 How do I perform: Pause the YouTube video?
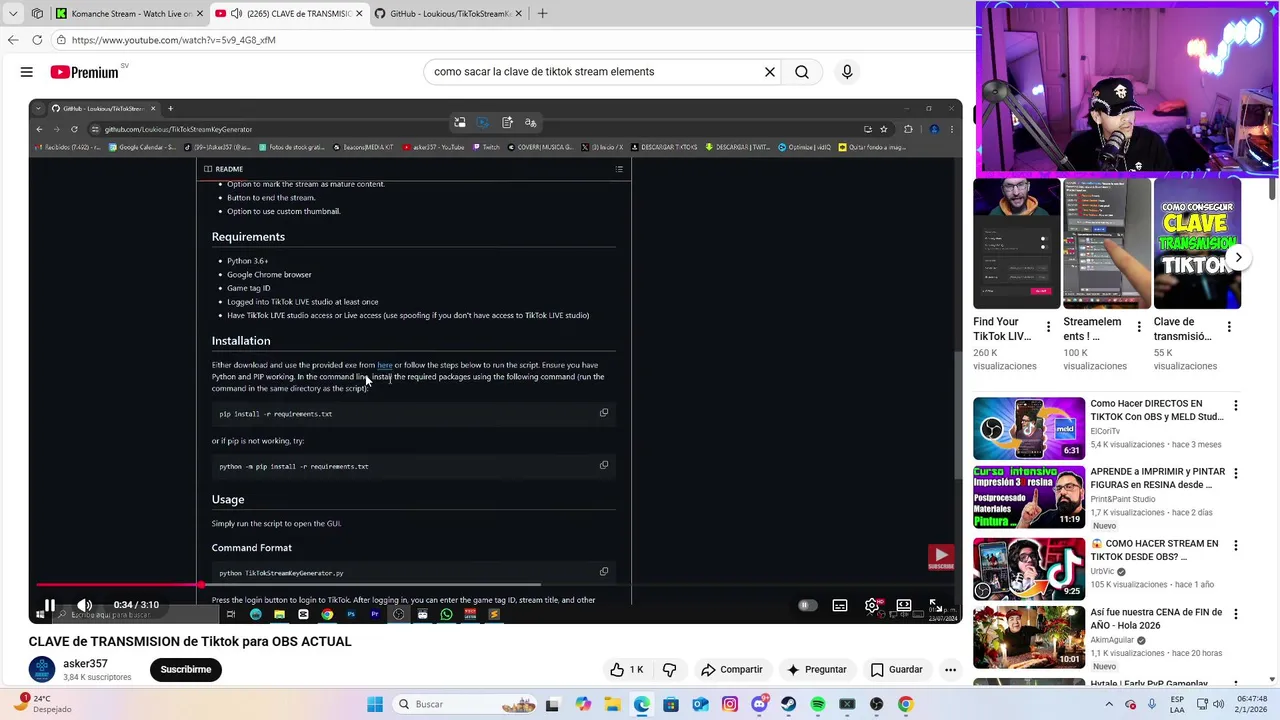[49, 605]
